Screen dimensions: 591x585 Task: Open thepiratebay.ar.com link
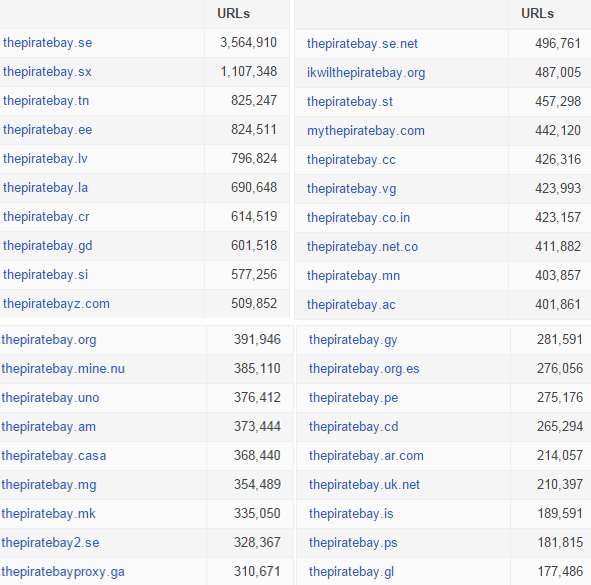pyautogui.click(x=366, y=456)
